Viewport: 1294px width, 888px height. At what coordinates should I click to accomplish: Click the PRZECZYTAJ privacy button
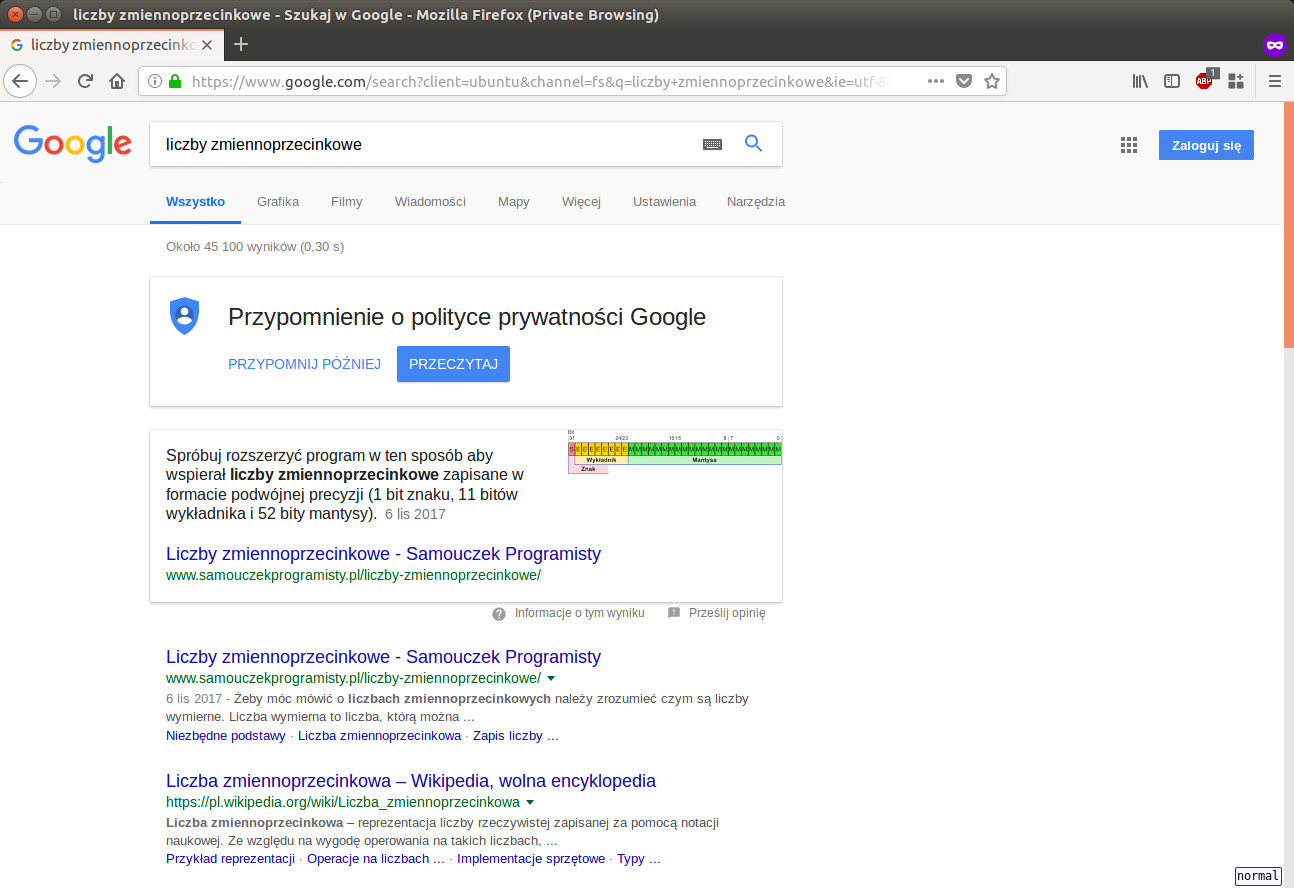point(453,364)
